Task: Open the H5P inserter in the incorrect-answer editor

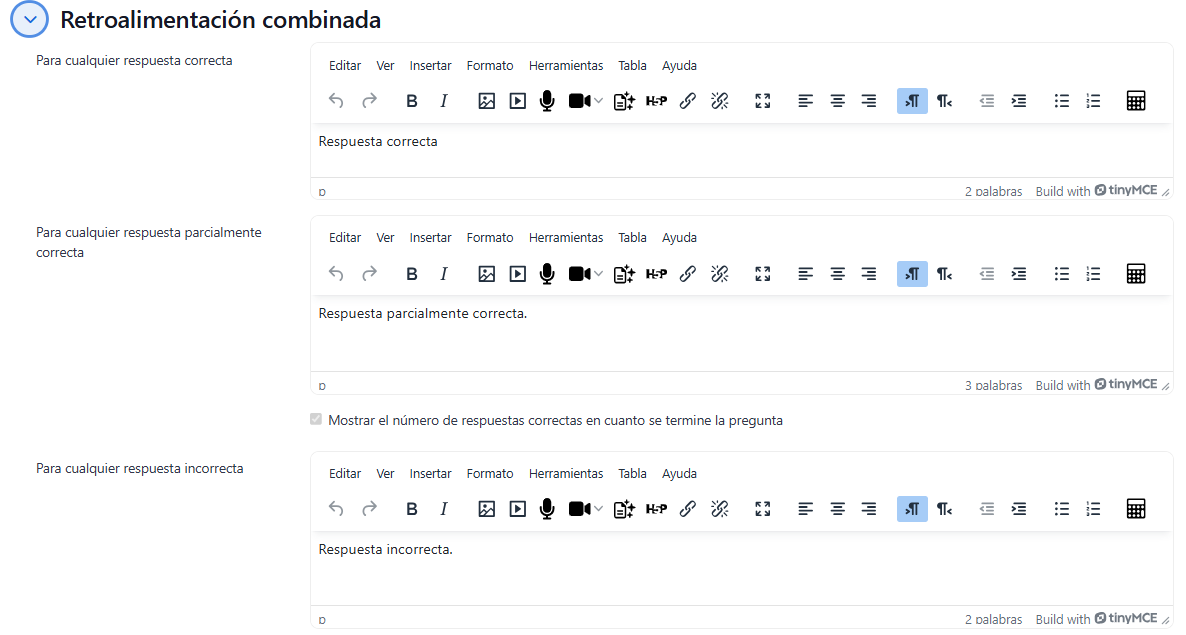Action: [x=656, y=509]
